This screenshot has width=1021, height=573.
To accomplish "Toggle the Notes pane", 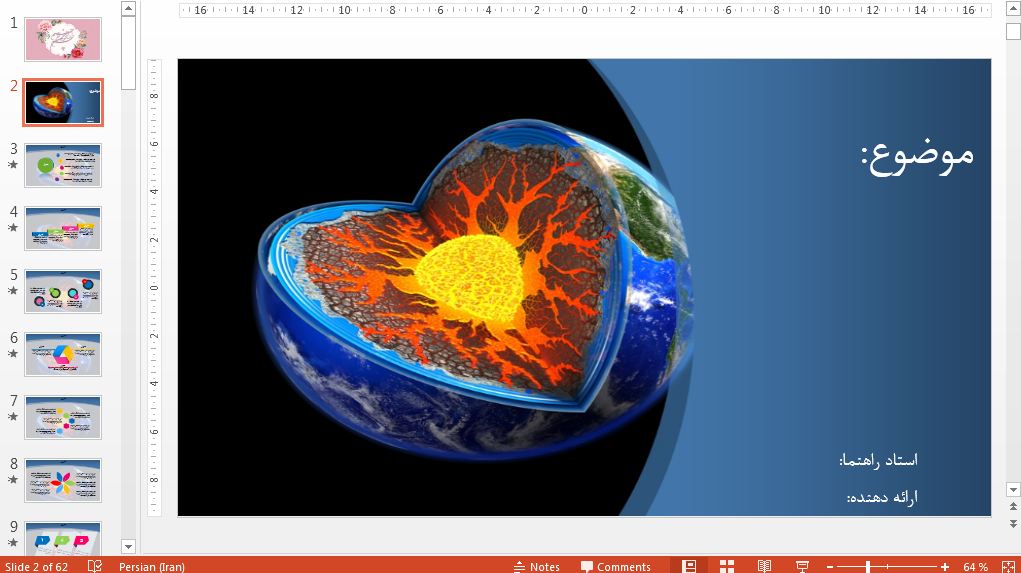I will [536, 567].
